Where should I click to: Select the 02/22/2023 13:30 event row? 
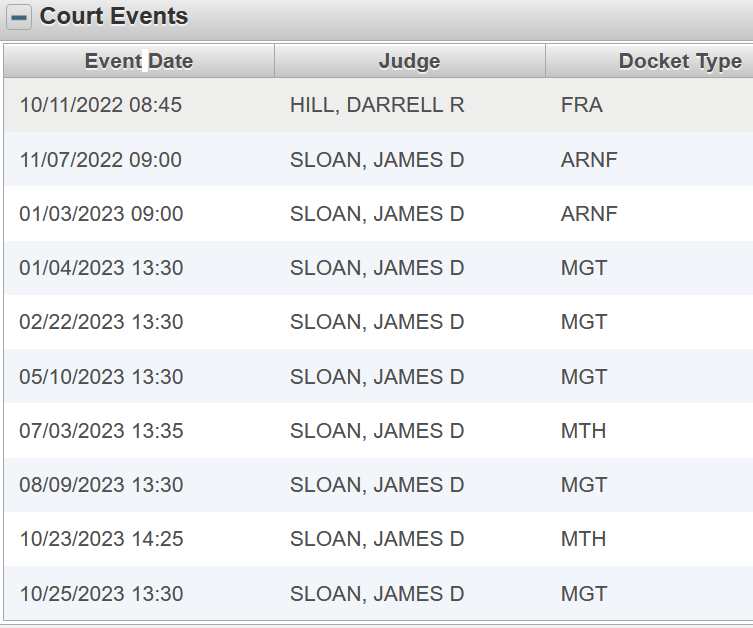coord(100,322)
